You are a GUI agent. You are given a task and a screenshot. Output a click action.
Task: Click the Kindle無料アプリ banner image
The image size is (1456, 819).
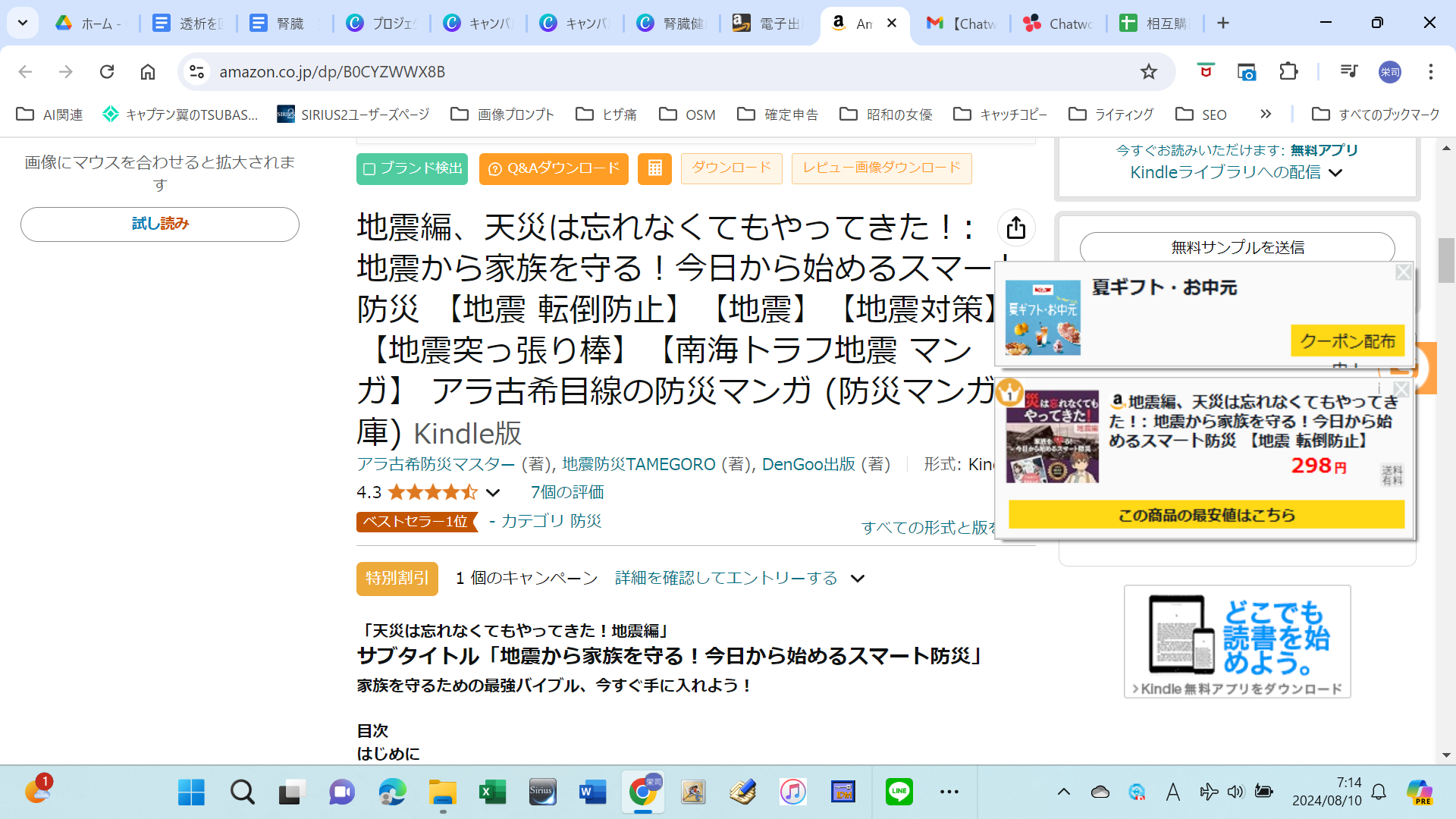(1237, 642)
